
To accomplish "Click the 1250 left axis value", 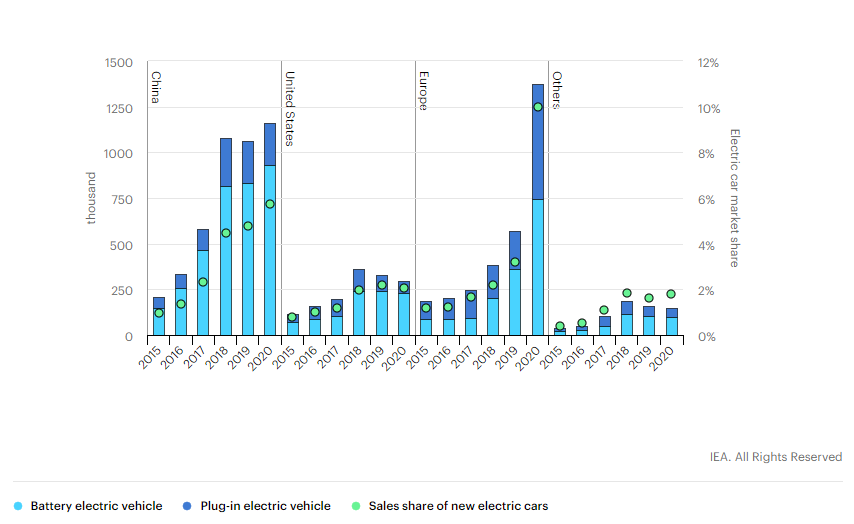I will [x=119, y=109].
